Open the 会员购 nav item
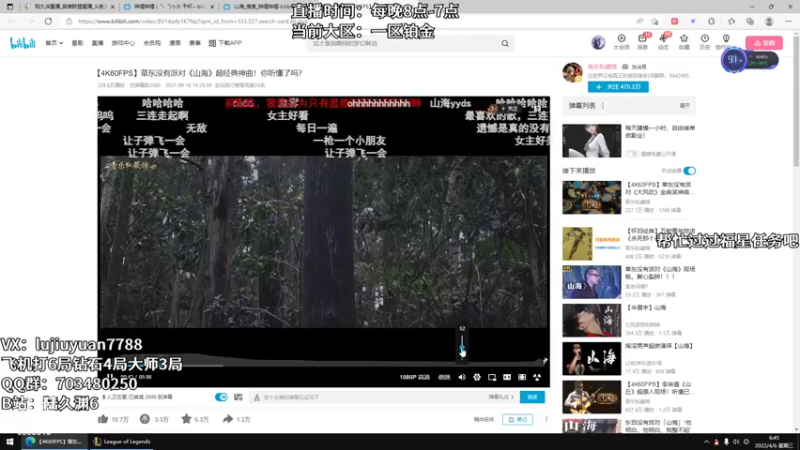This screenshot has width=800, height=450. (x=152, y=43)
